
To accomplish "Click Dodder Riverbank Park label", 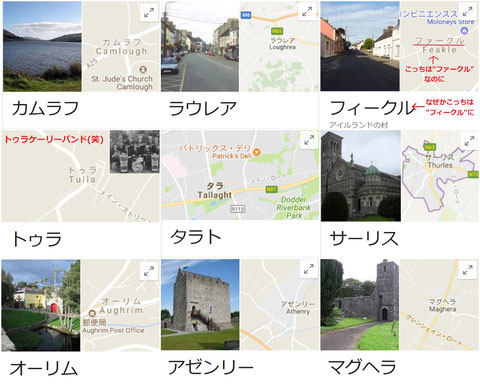I will pos(294,208).
